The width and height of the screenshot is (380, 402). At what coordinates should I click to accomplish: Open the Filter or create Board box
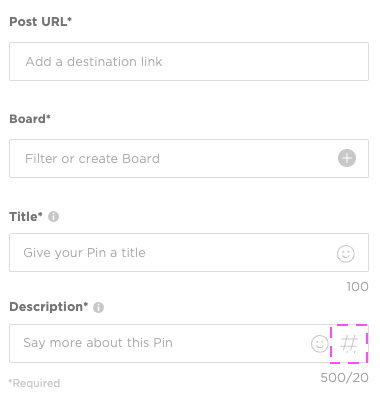(189, 158)
